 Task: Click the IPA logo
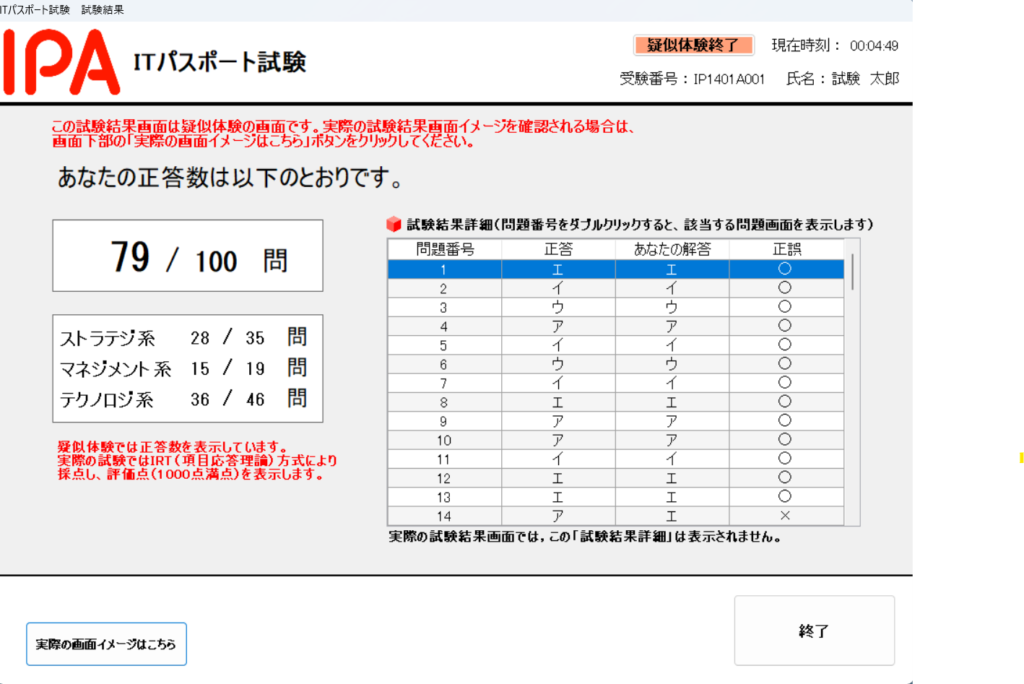62,61
